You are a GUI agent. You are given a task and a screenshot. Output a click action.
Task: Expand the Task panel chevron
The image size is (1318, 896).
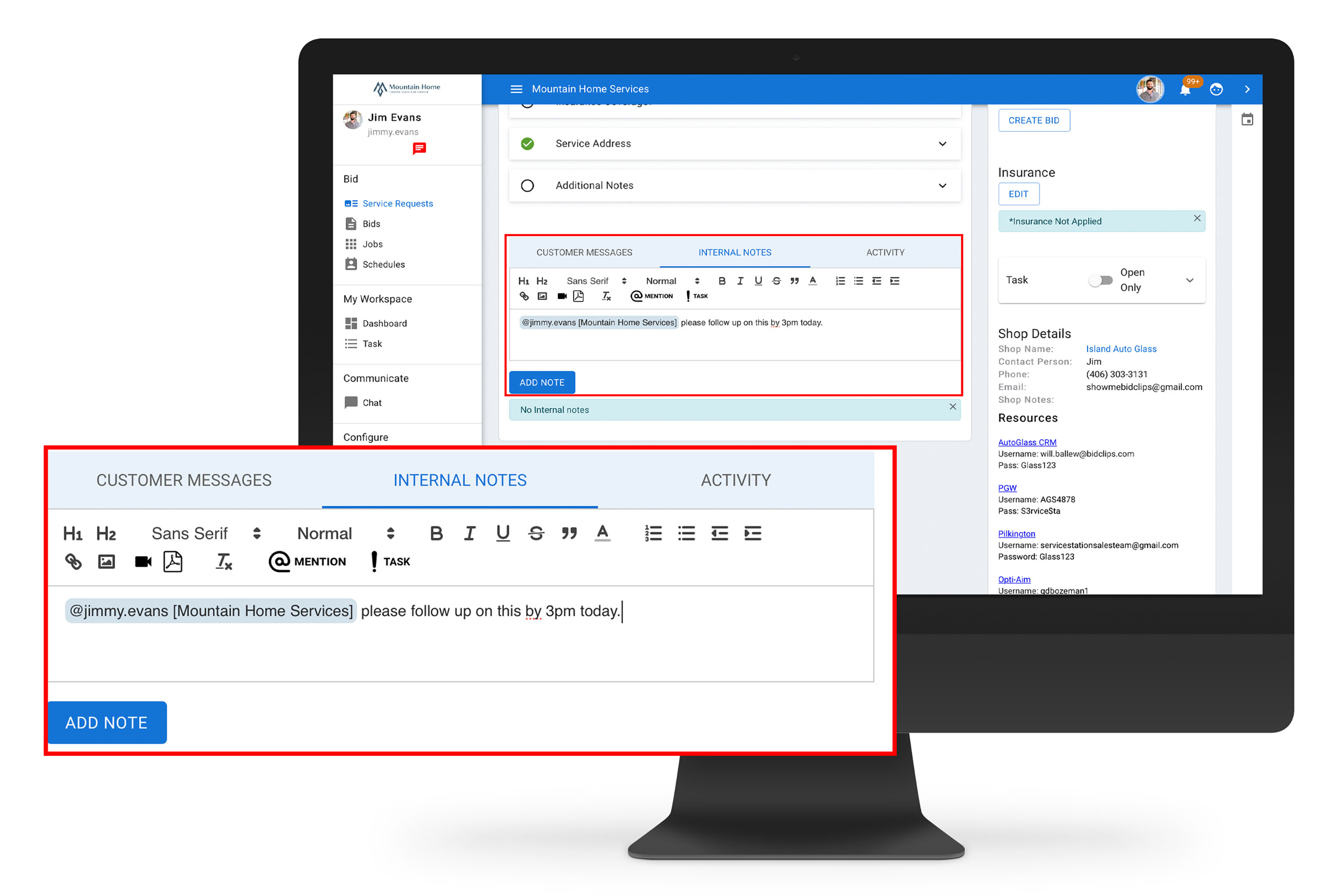point(1190,280)
